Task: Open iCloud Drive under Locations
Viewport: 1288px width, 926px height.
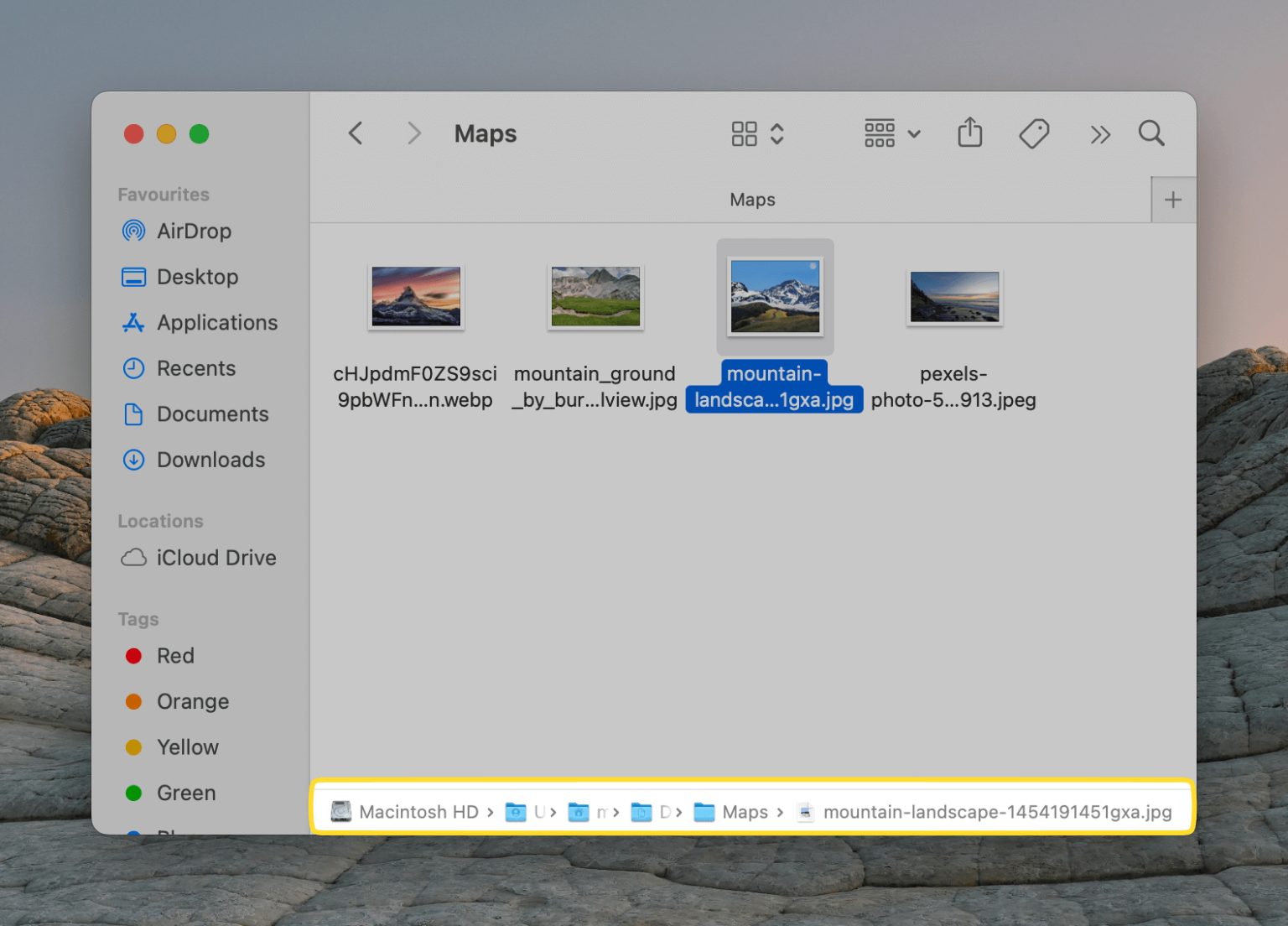Action: pos(216,557)
